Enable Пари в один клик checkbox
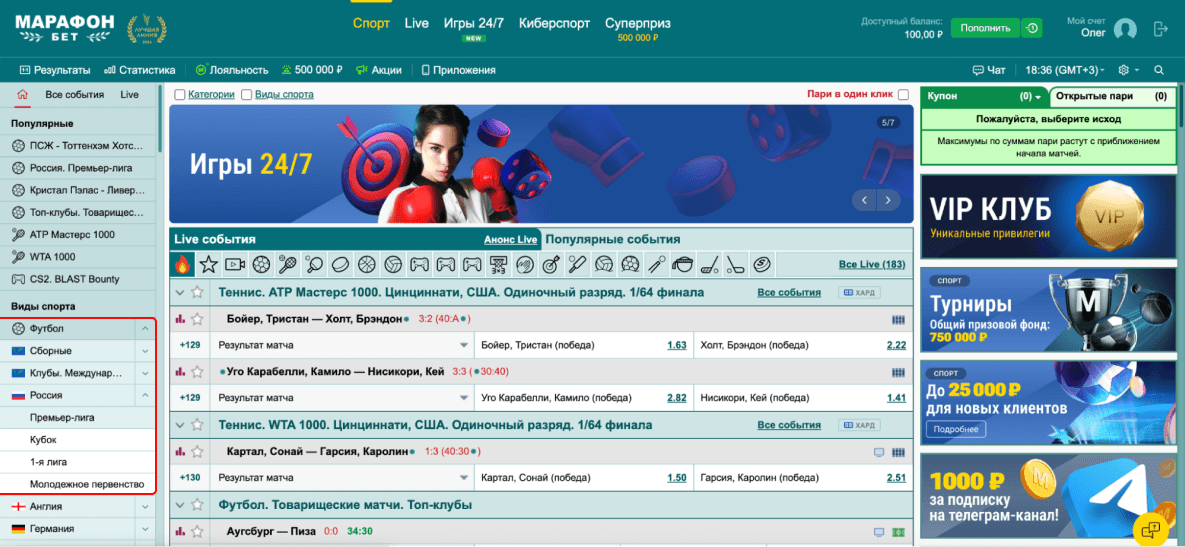The width and height of the screenshot is (1185, 547). point(903,95)
